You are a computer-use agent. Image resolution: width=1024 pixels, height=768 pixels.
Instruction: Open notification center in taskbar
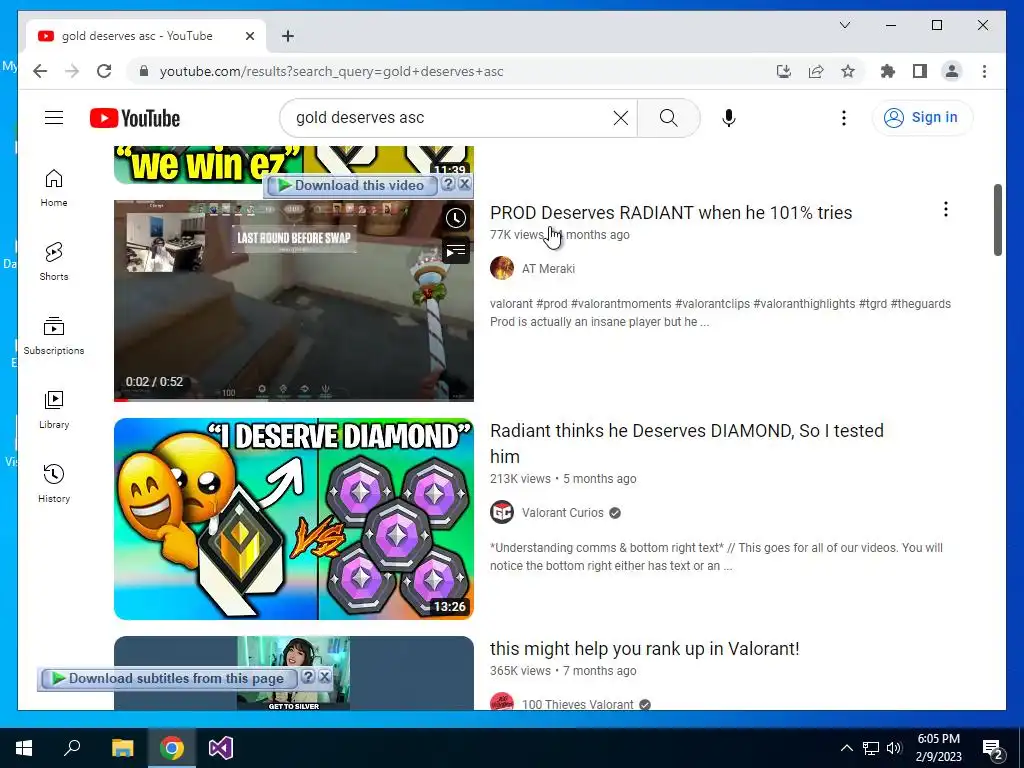(993, 748)
